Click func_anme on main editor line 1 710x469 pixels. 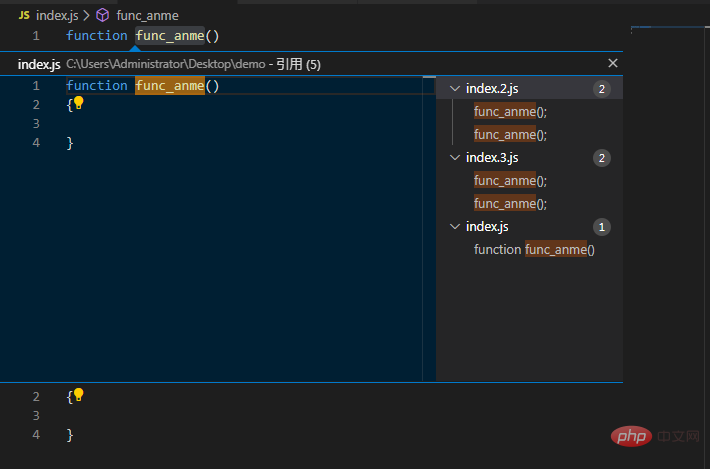point(170,36)
